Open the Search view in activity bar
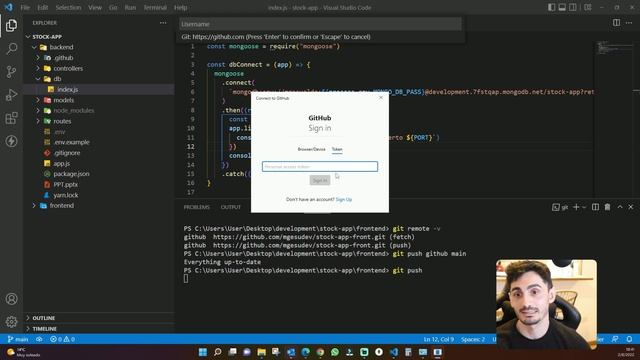This screenshot has height=360, width=640. click(x=11, y=49)
